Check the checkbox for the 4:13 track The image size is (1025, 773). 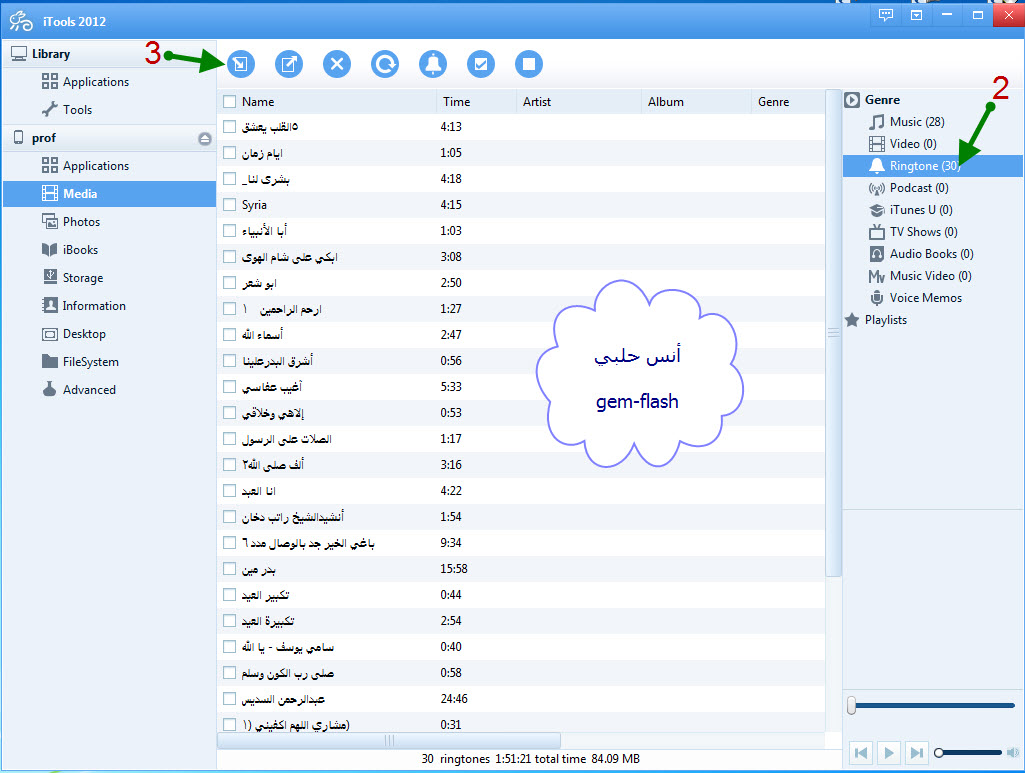click(229, 127)
